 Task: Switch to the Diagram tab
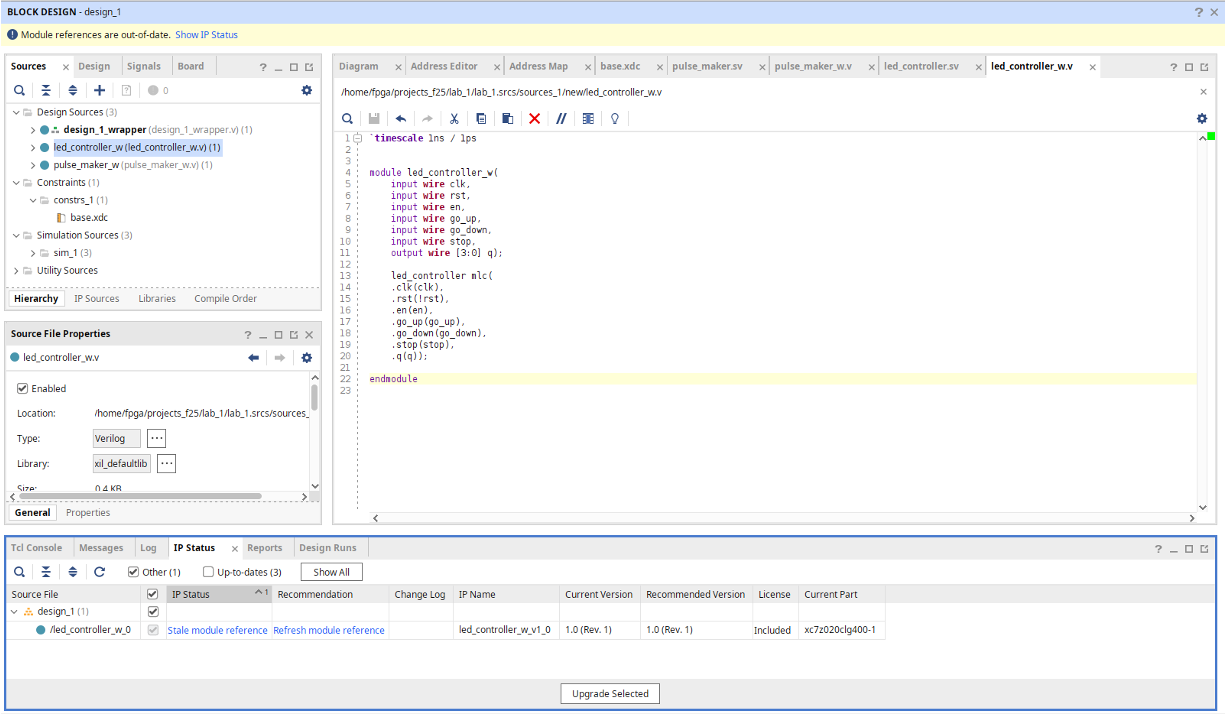click(358, 67)
